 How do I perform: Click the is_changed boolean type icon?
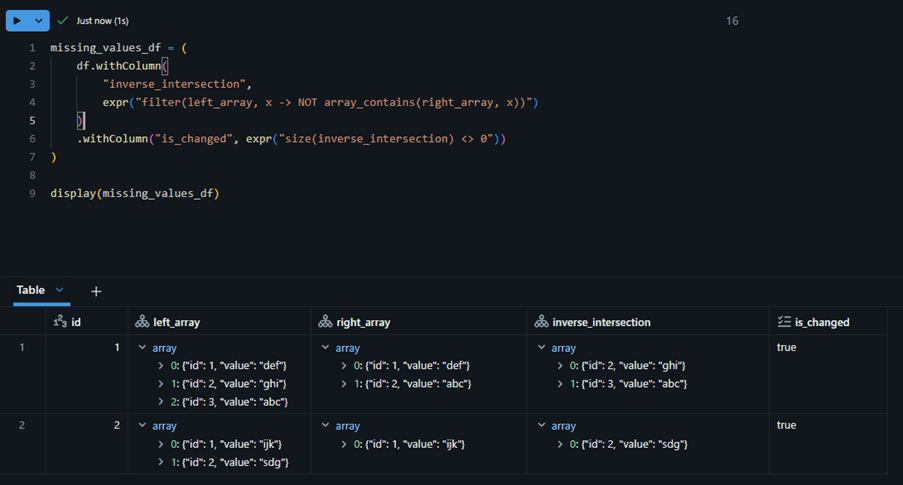pos(784,322)
